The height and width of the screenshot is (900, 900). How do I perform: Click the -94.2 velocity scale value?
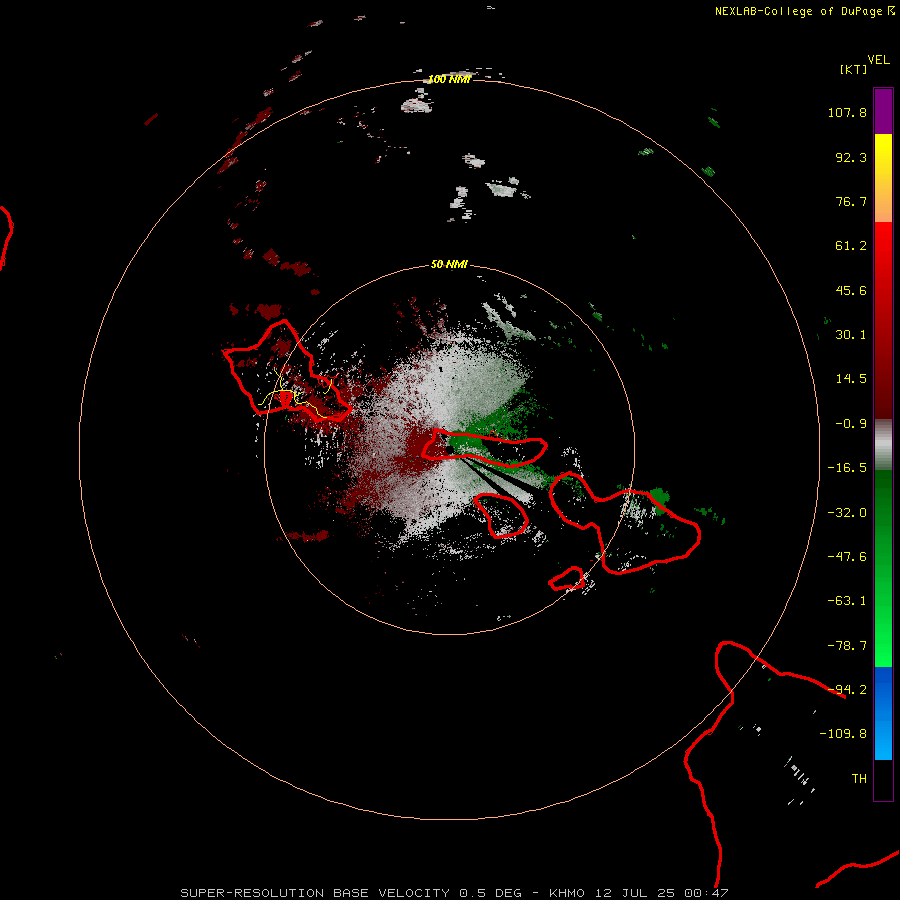(847, 690)
